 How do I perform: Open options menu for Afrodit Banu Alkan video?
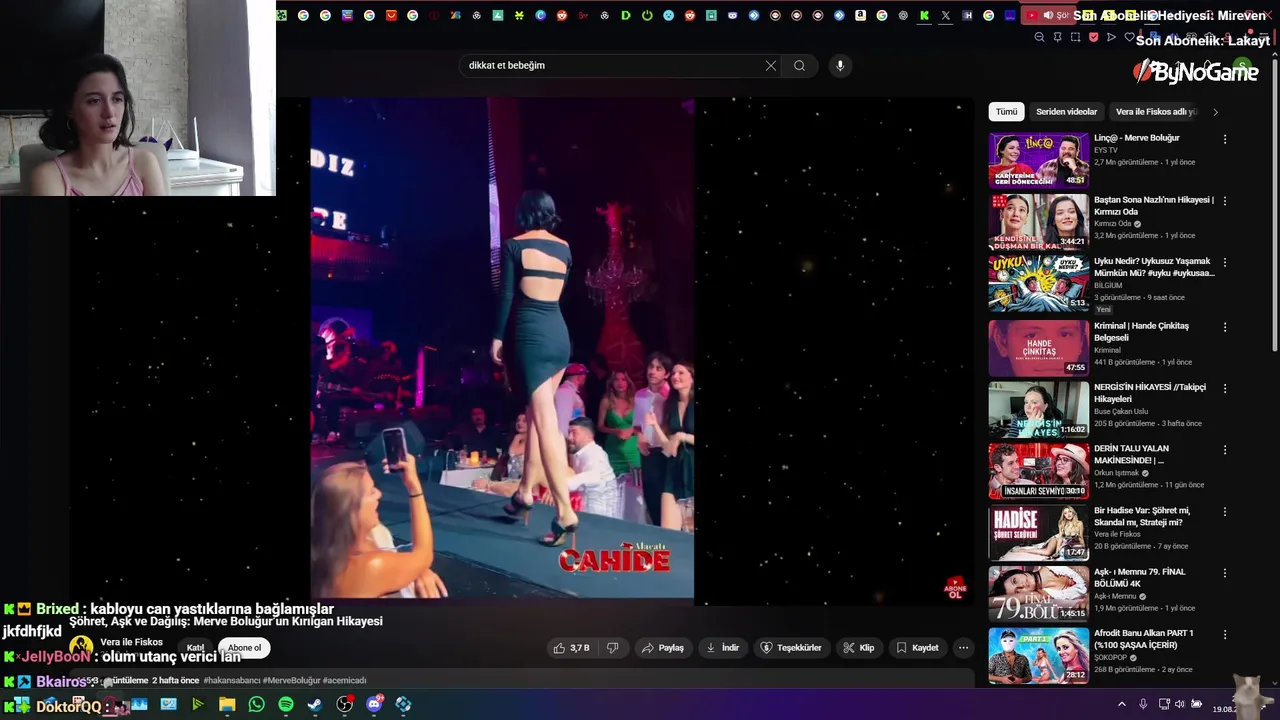pos(1225,635)
